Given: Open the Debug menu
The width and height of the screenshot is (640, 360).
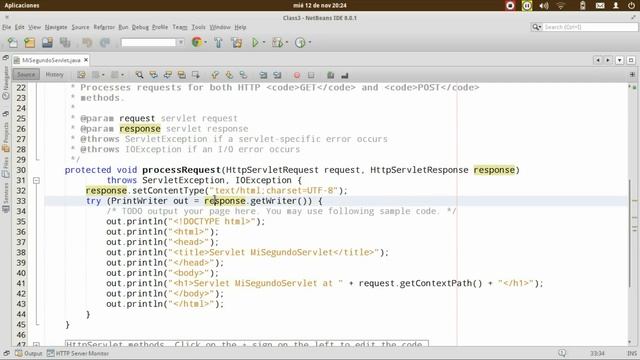Looking at the screenshot, I should (140, 27).
